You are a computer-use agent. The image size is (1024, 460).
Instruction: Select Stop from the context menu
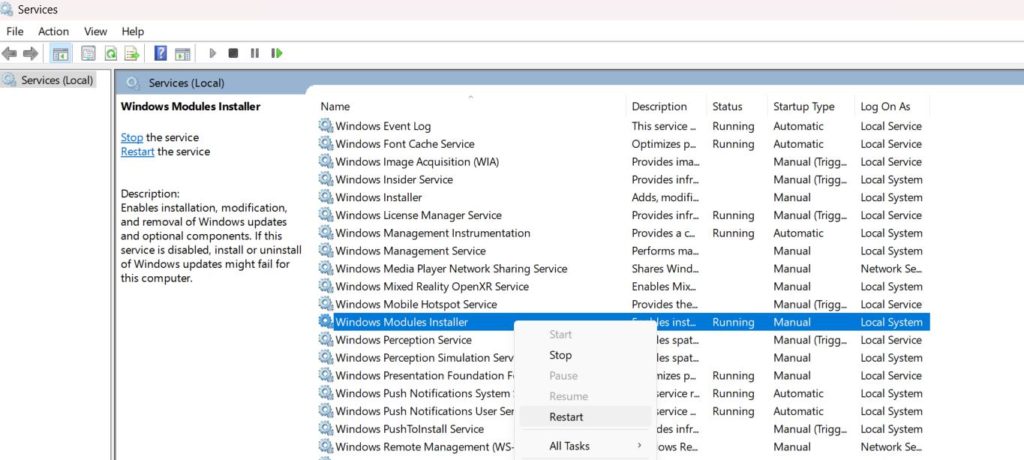560,355
